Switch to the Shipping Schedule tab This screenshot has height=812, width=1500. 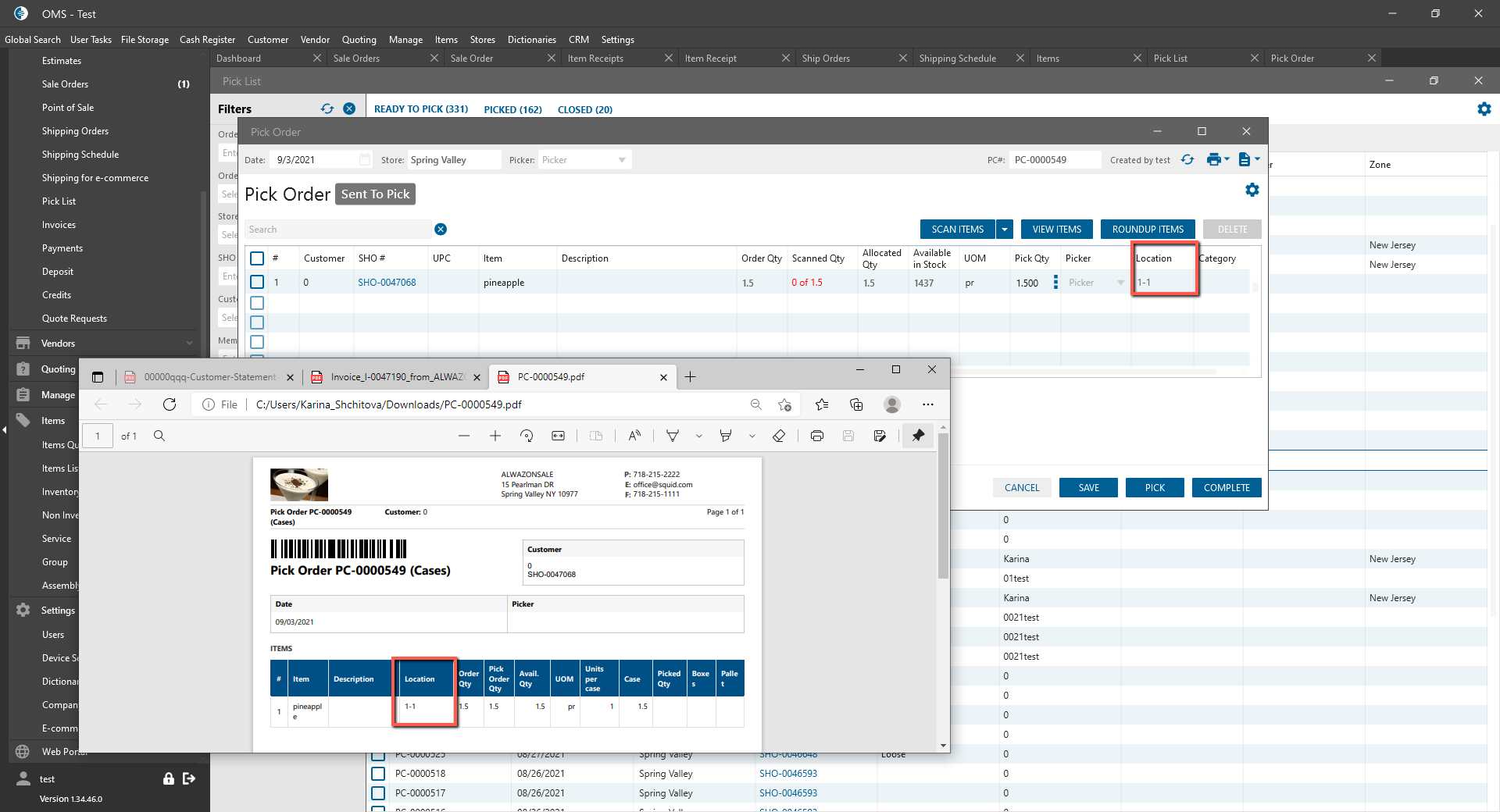pyautogui.click(x=957, y=59)
